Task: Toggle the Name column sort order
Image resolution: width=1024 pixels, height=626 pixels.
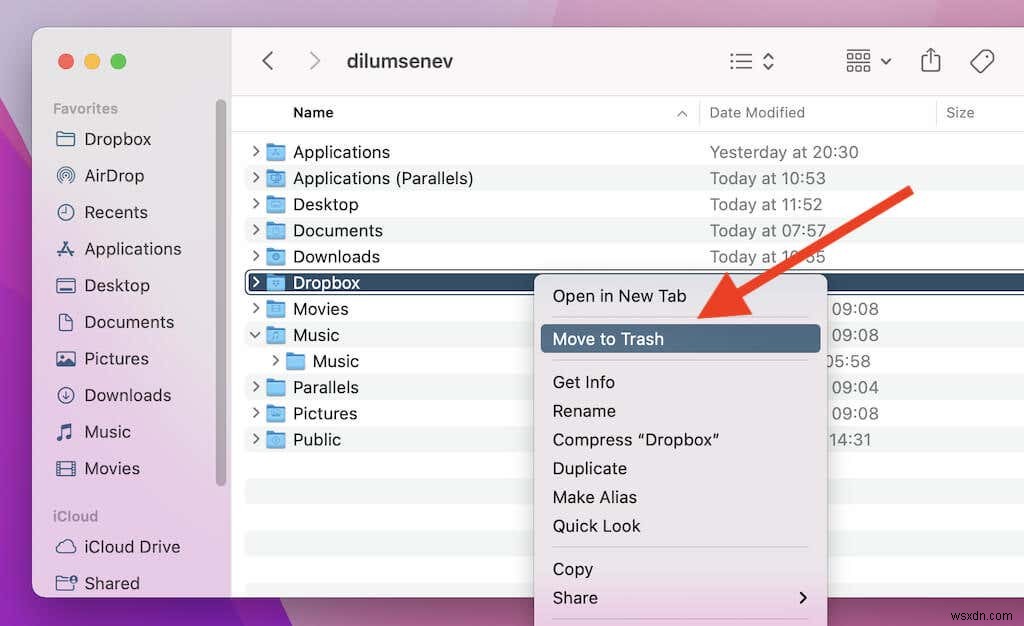Action: coord(313,113)
